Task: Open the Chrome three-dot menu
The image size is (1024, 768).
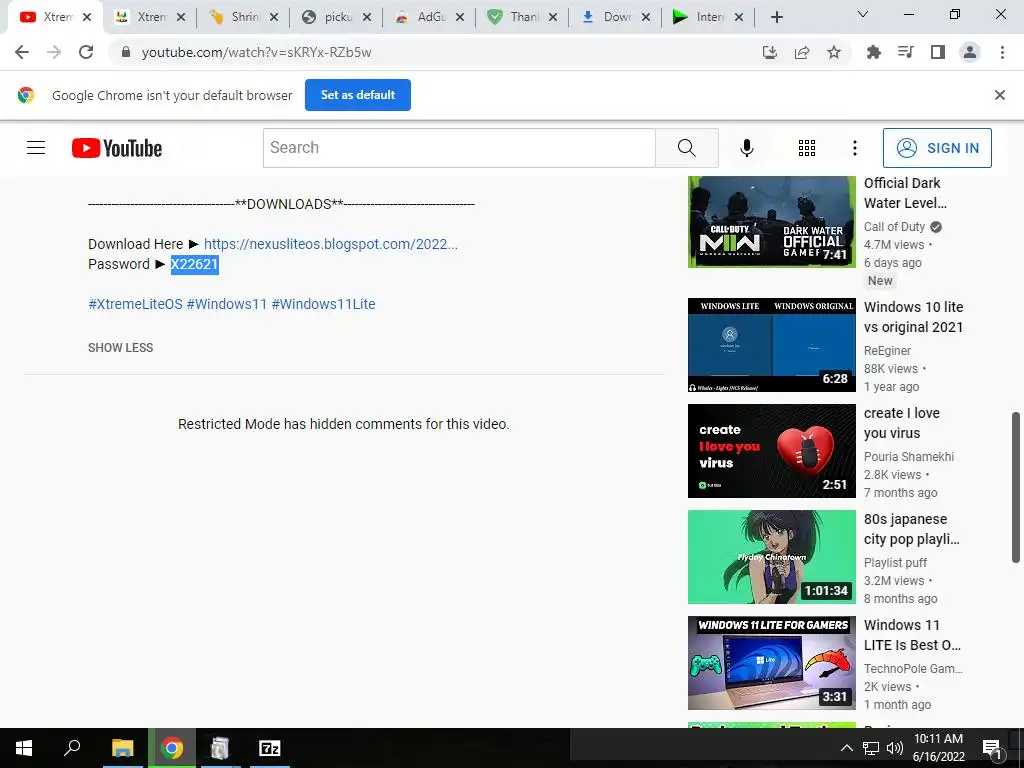Action: coord(1002,52)
